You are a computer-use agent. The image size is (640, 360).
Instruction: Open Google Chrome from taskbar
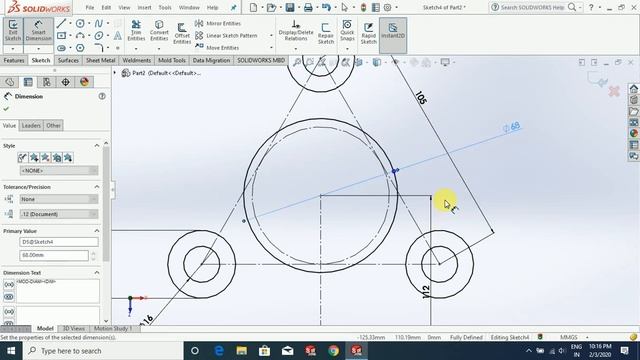click(x=333, y=351)
